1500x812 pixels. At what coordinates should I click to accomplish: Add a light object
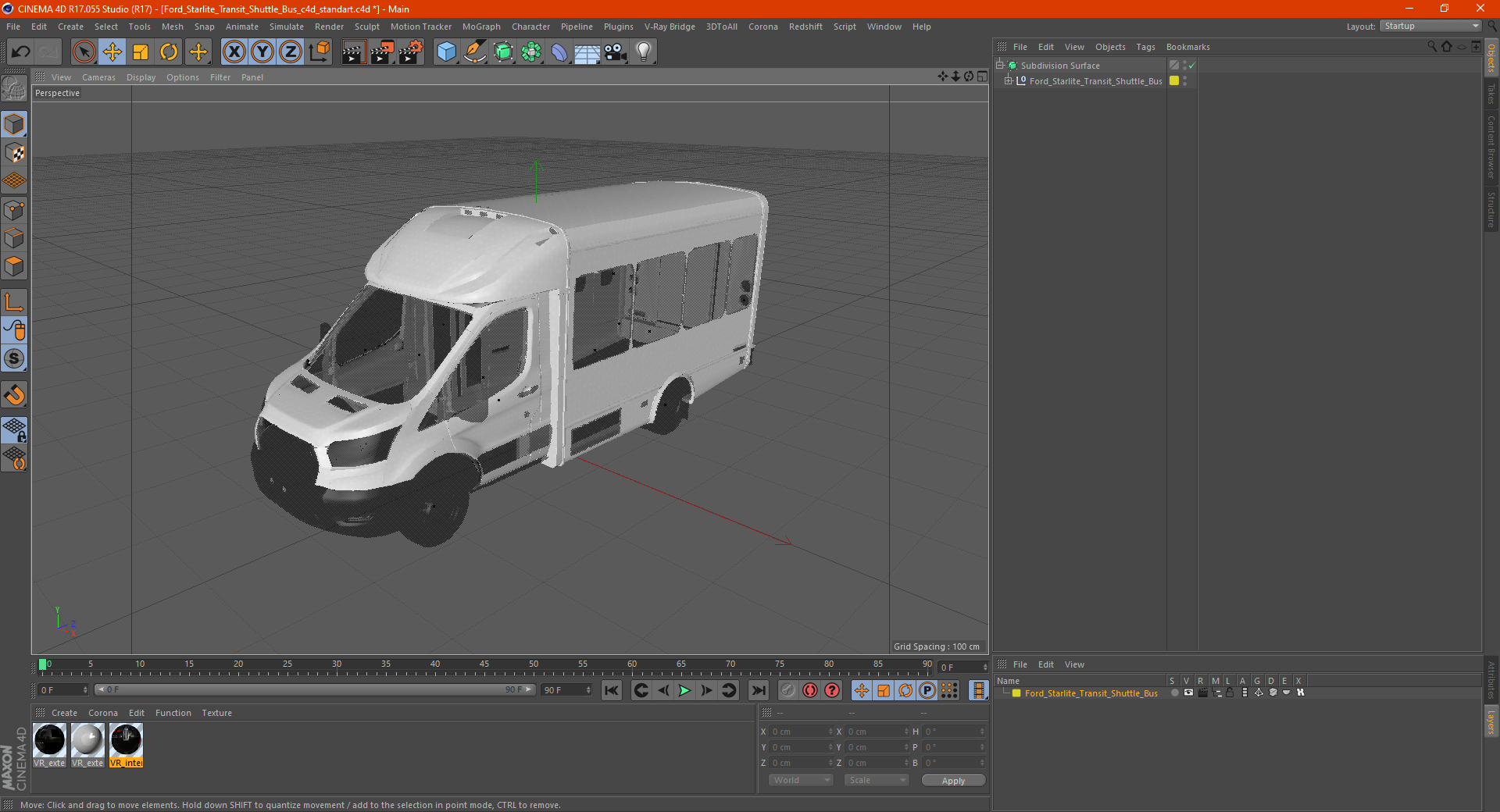tap(644, 52)
